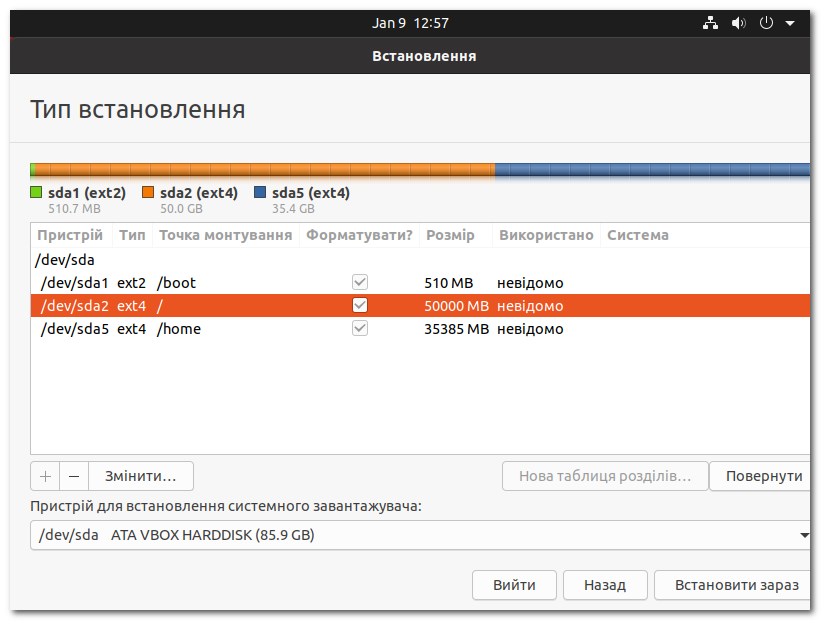Enable formatting for the /dev/sda5 home partition
The image size is (821, 621).
point(359,328)
